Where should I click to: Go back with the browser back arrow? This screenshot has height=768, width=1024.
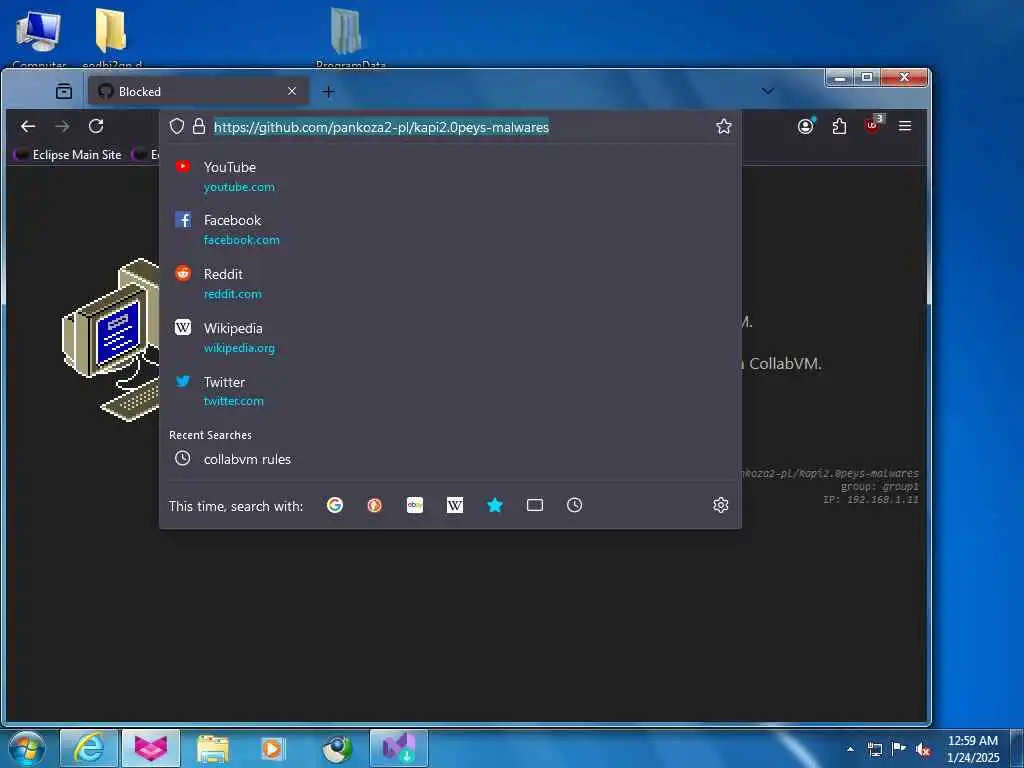click(x=27, y=126)
